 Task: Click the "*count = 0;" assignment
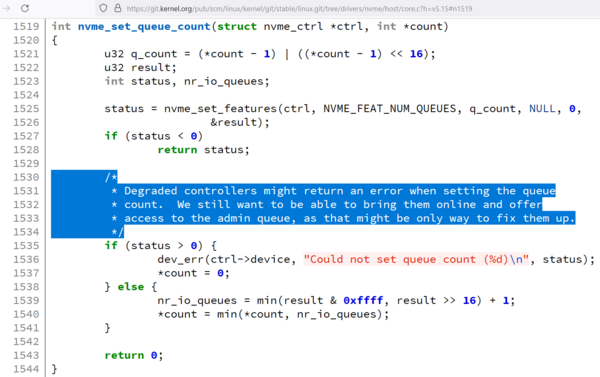(x=194, y=273)
